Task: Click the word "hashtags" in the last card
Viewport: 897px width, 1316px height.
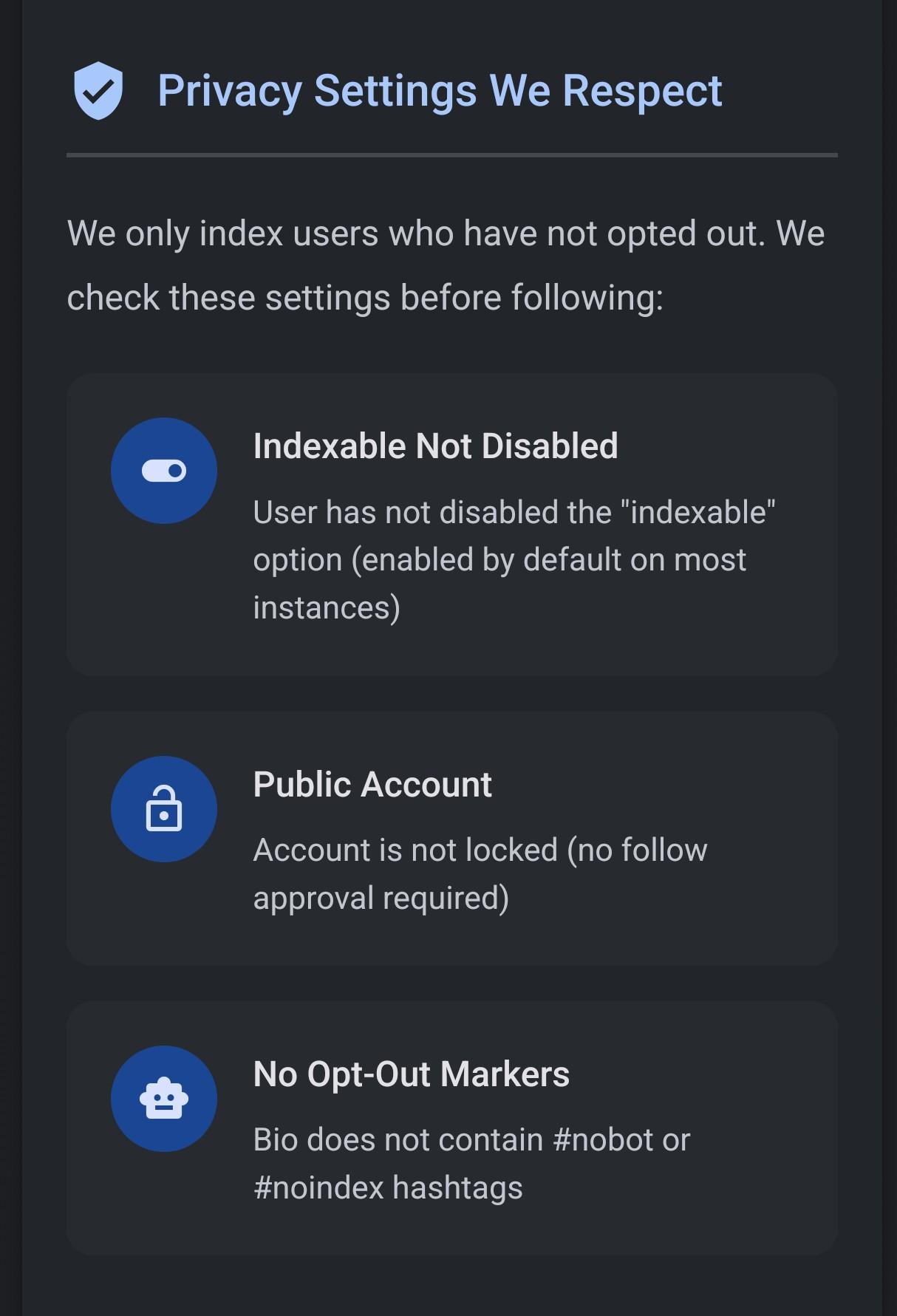Action: [x=457, y=1188]
